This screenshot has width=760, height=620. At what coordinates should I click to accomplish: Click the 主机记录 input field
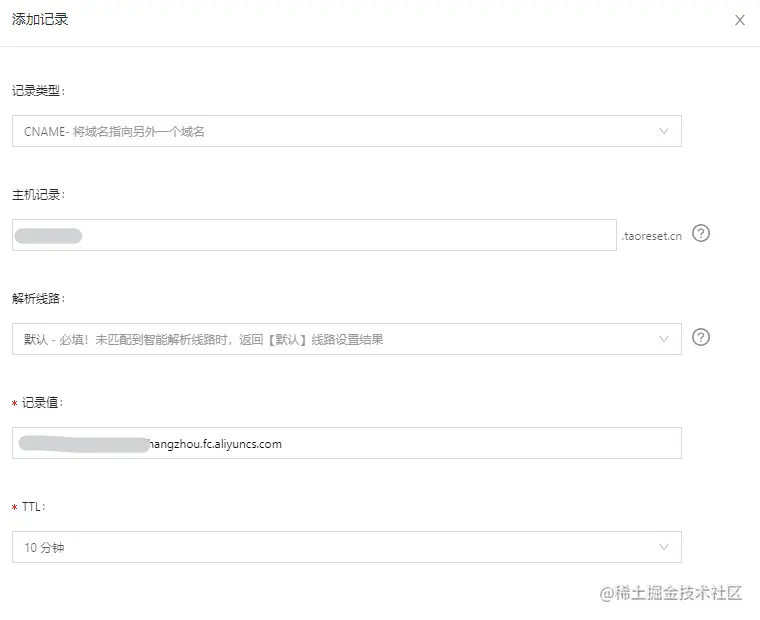(314, 235)
